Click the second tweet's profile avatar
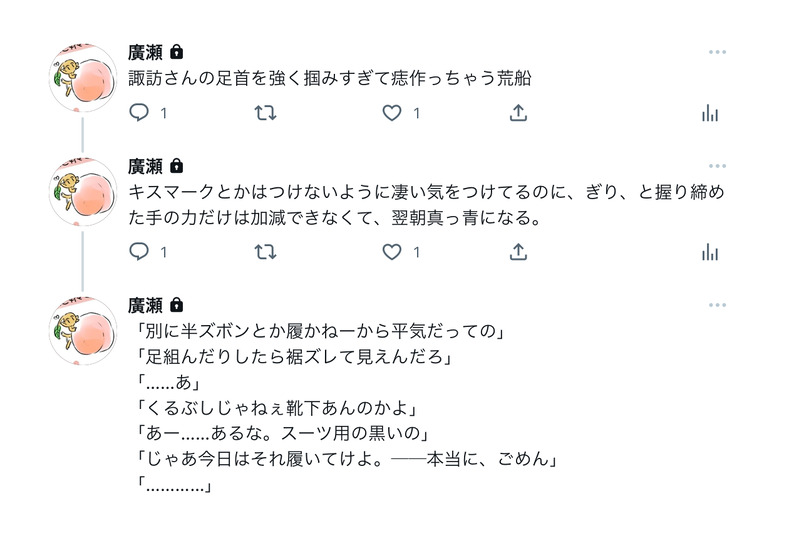Screen dimensions: 799x533 (84, 192)
